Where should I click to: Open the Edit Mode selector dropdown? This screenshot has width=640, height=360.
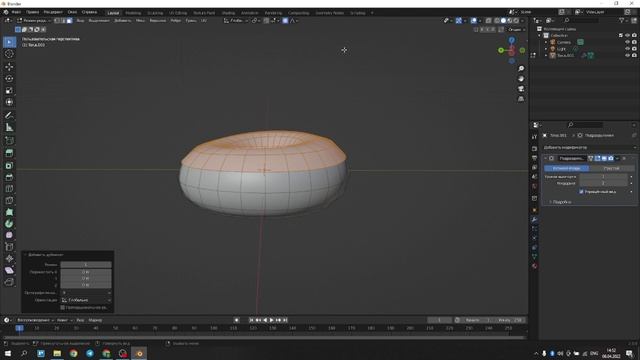(x=34, y=20)
